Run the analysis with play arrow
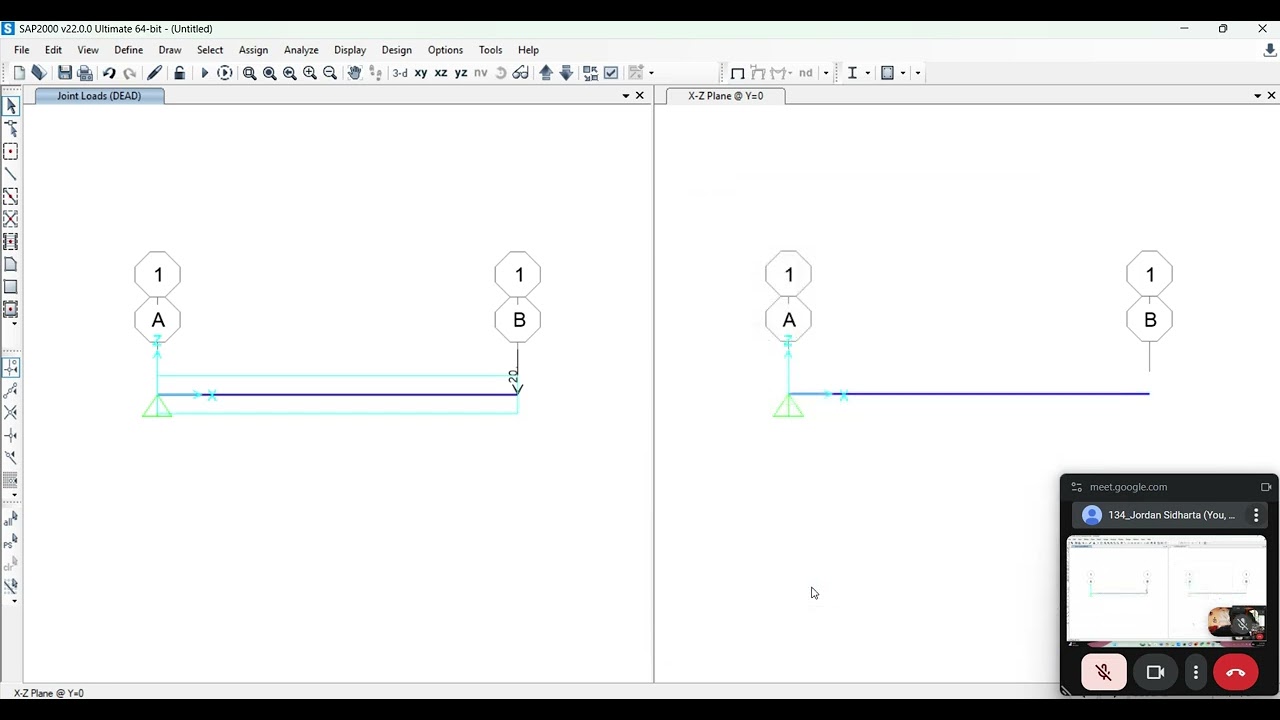The image size is (1280, 720). pos(205,73)
